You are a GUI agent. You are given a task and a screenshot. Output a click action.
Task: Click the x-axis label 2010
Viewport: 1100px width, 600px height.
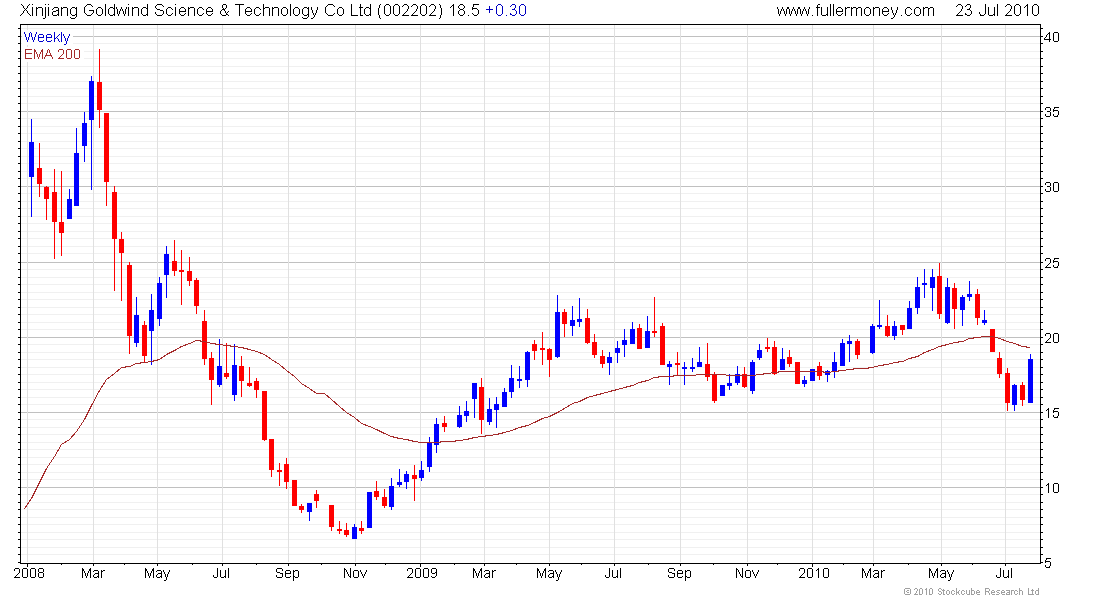[x=814, y=573]
